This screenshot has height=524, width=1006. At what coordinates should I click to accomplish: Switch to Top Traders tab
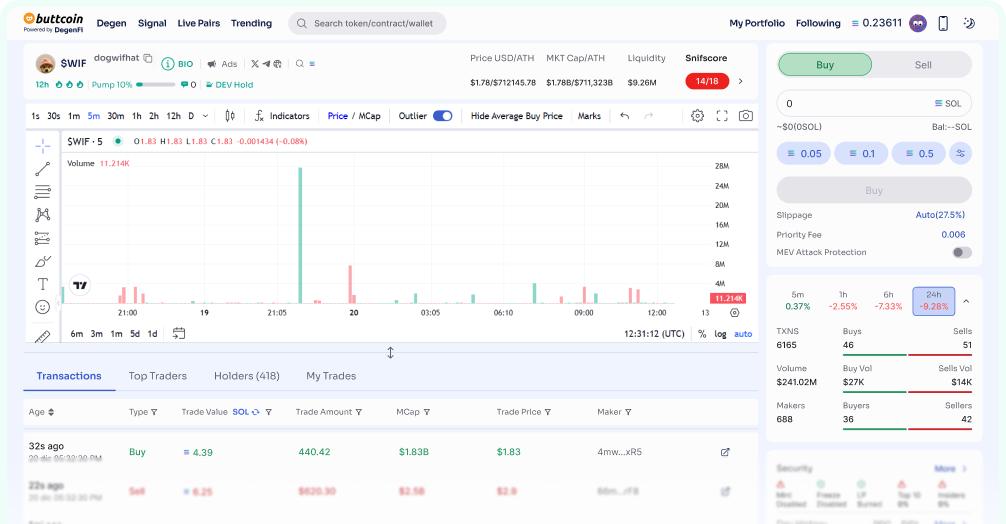click(157, 376)
